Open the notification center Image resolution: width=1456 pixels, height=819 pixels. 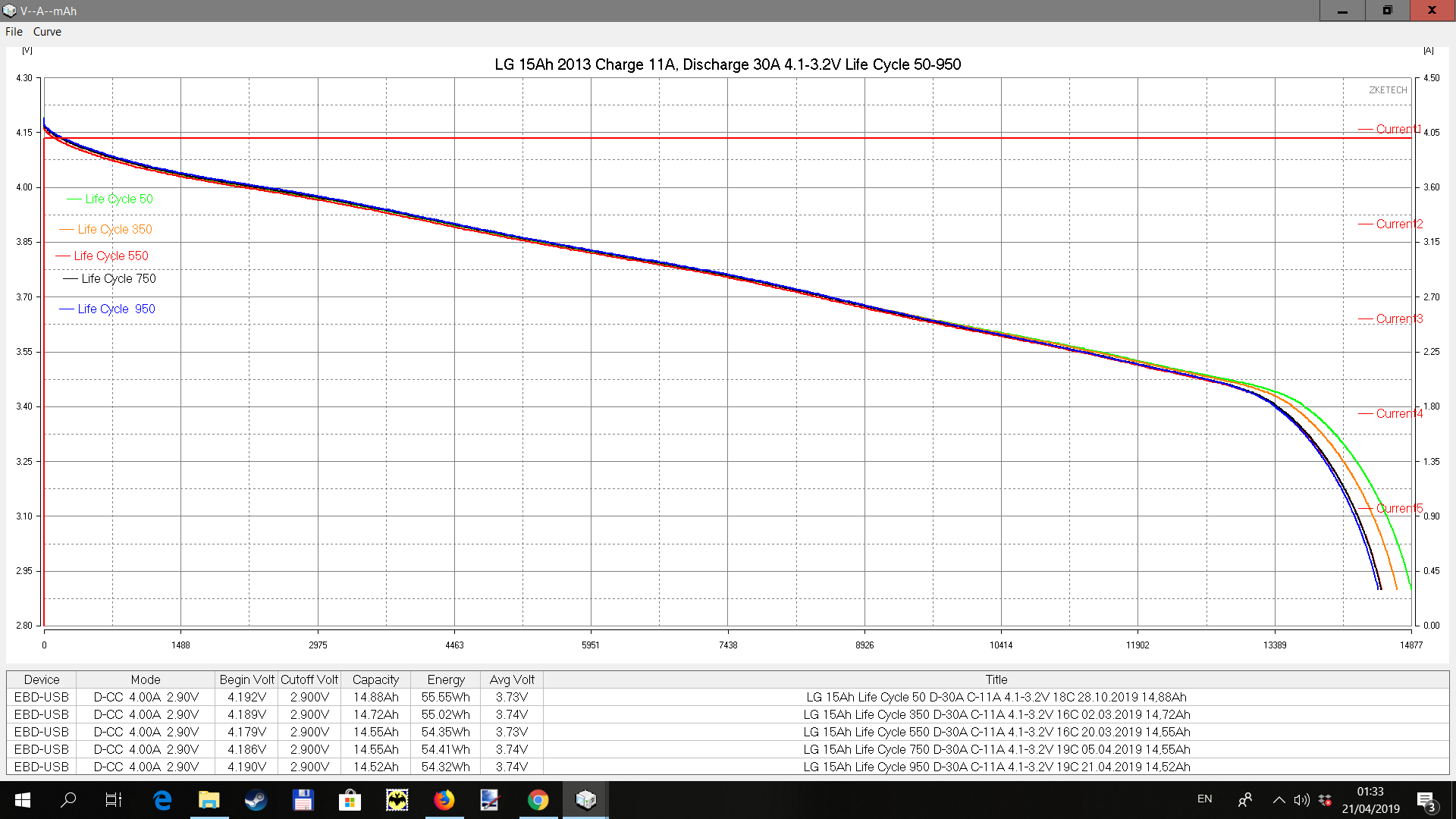pos(1425,799)
